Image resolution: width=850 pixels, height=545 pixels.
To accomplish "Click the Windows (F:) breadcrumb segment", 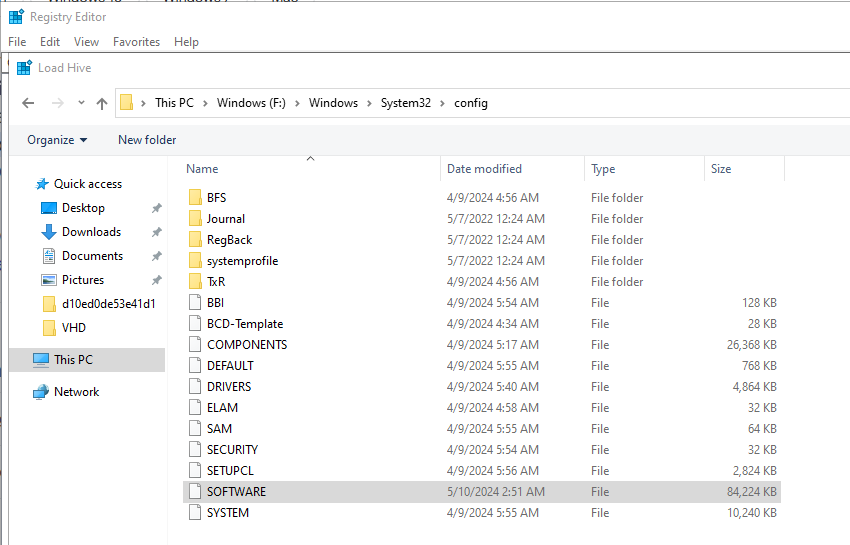I will tap(250, 103).
